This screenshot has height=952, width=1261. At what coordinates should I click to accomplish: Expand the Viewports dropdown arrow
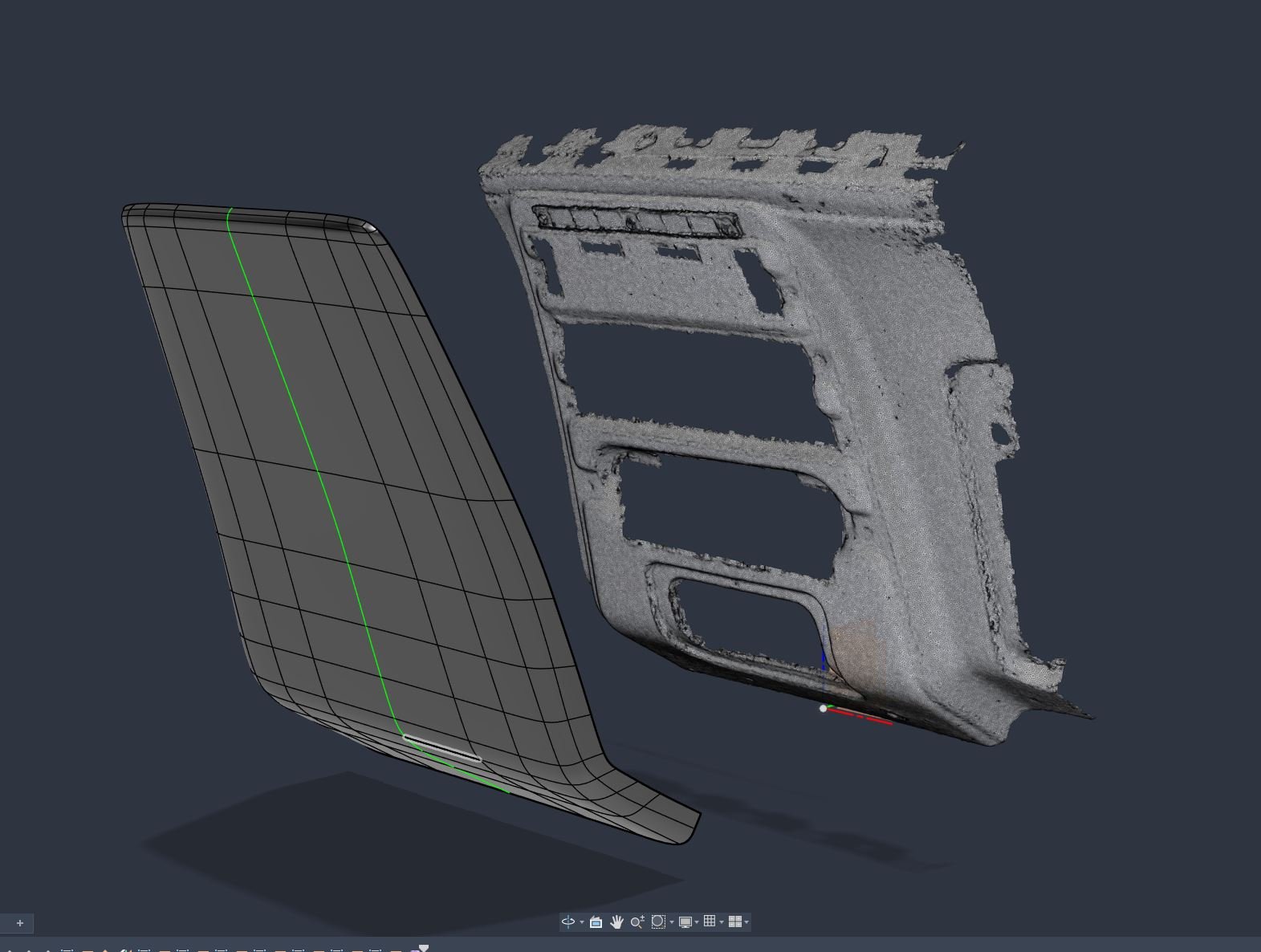pos(747,922)
